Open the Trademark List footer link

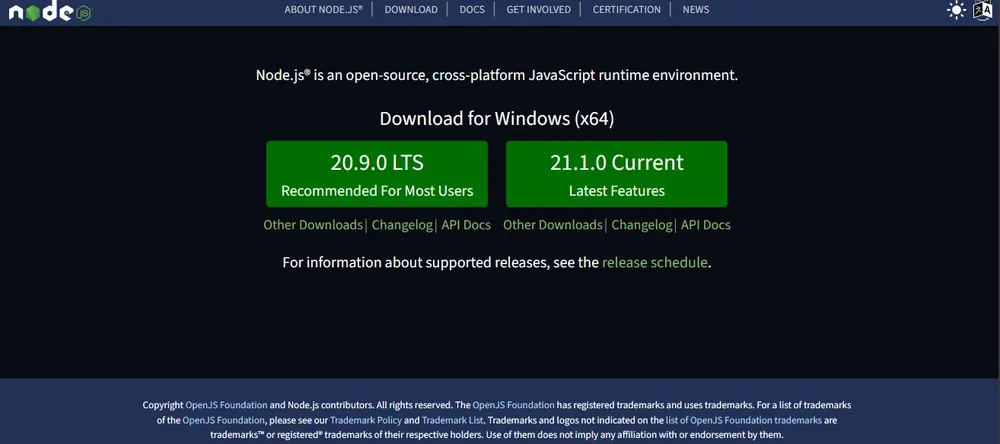(x=452, y=421)
